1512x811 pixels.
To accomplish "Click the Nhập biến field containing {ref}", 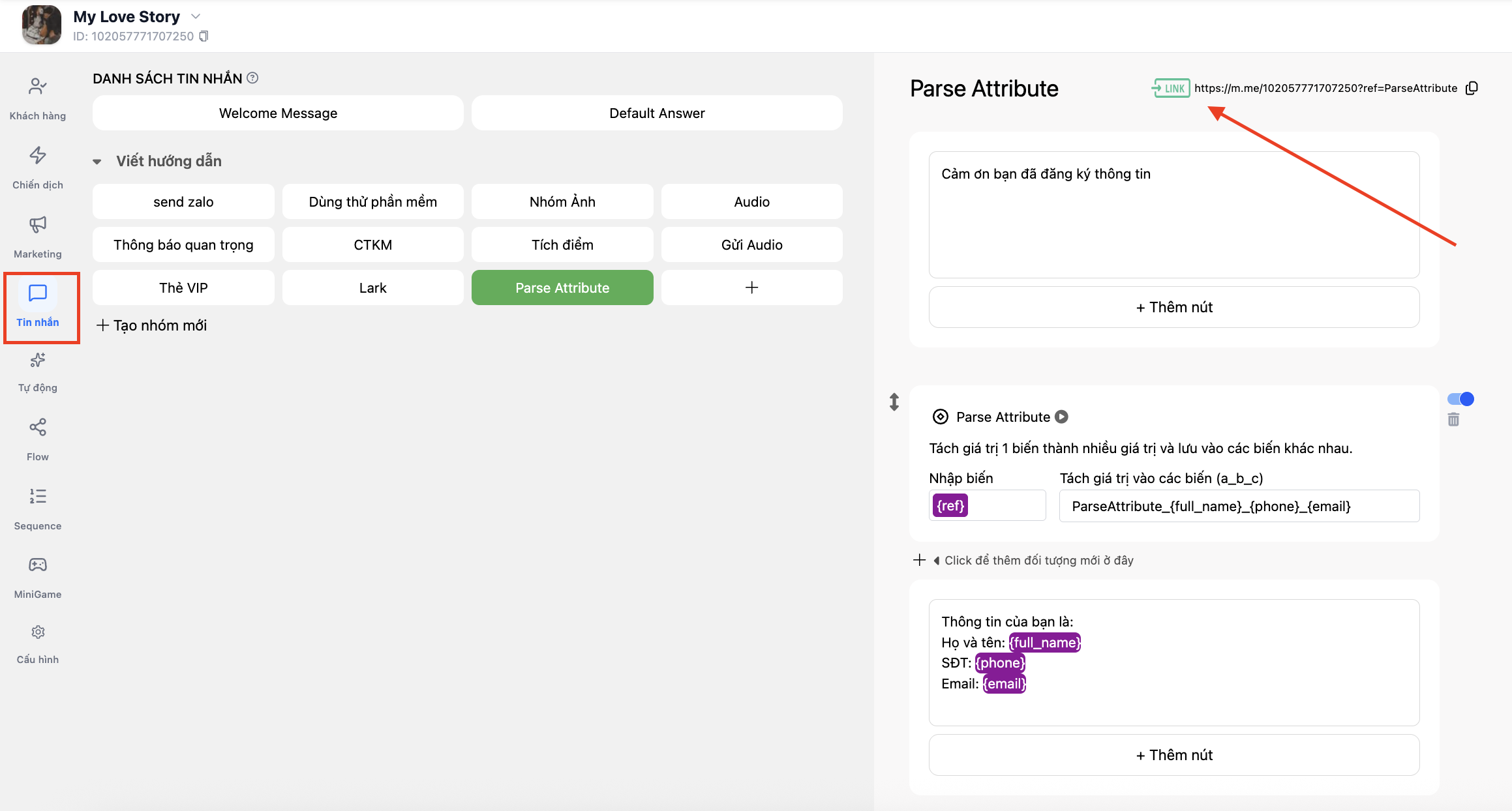I will point(987,505).
